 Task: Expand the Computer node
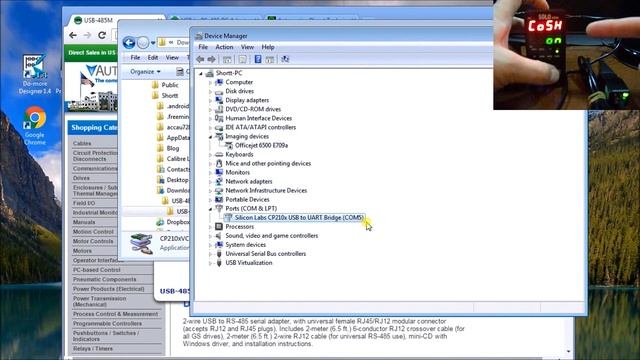pyautogui.click(x=210, y=82)
